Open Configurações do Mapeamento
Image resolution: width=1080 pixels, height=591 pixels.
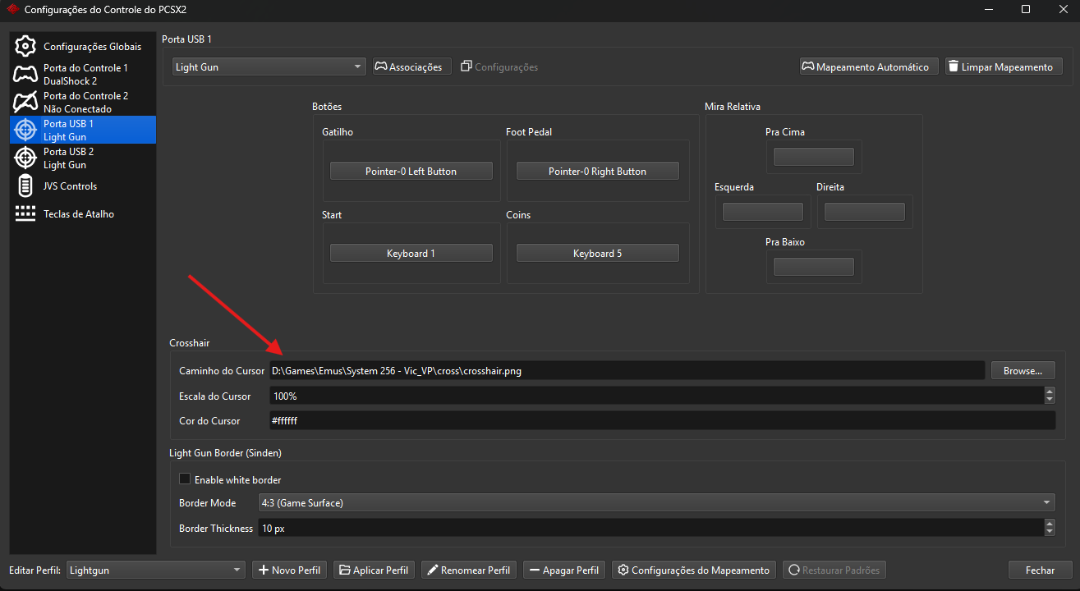(694, 570)
